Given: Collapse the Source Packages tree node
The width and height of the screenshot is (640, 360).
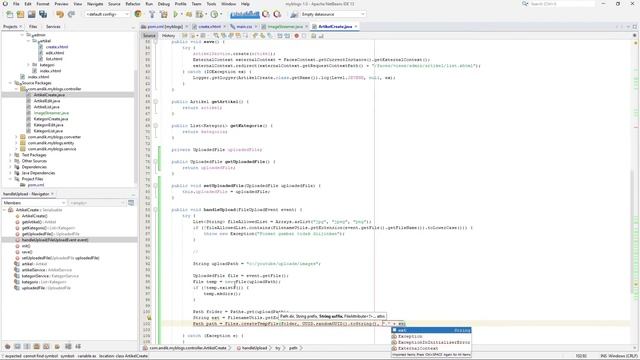Looking at the screenshot, I should click(11, 83).
